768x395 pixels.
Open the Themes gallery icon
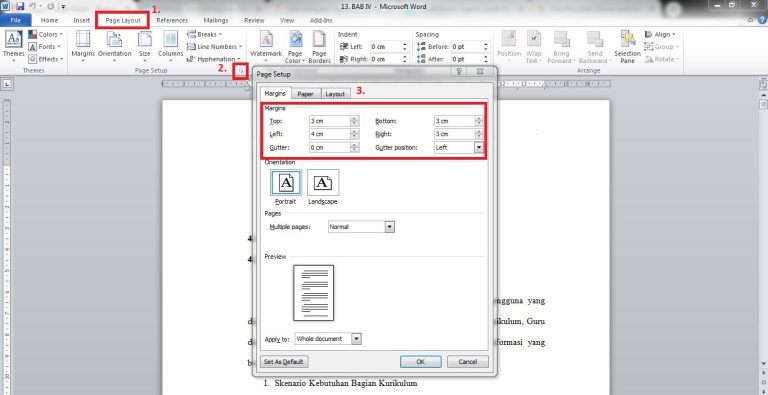13,45
